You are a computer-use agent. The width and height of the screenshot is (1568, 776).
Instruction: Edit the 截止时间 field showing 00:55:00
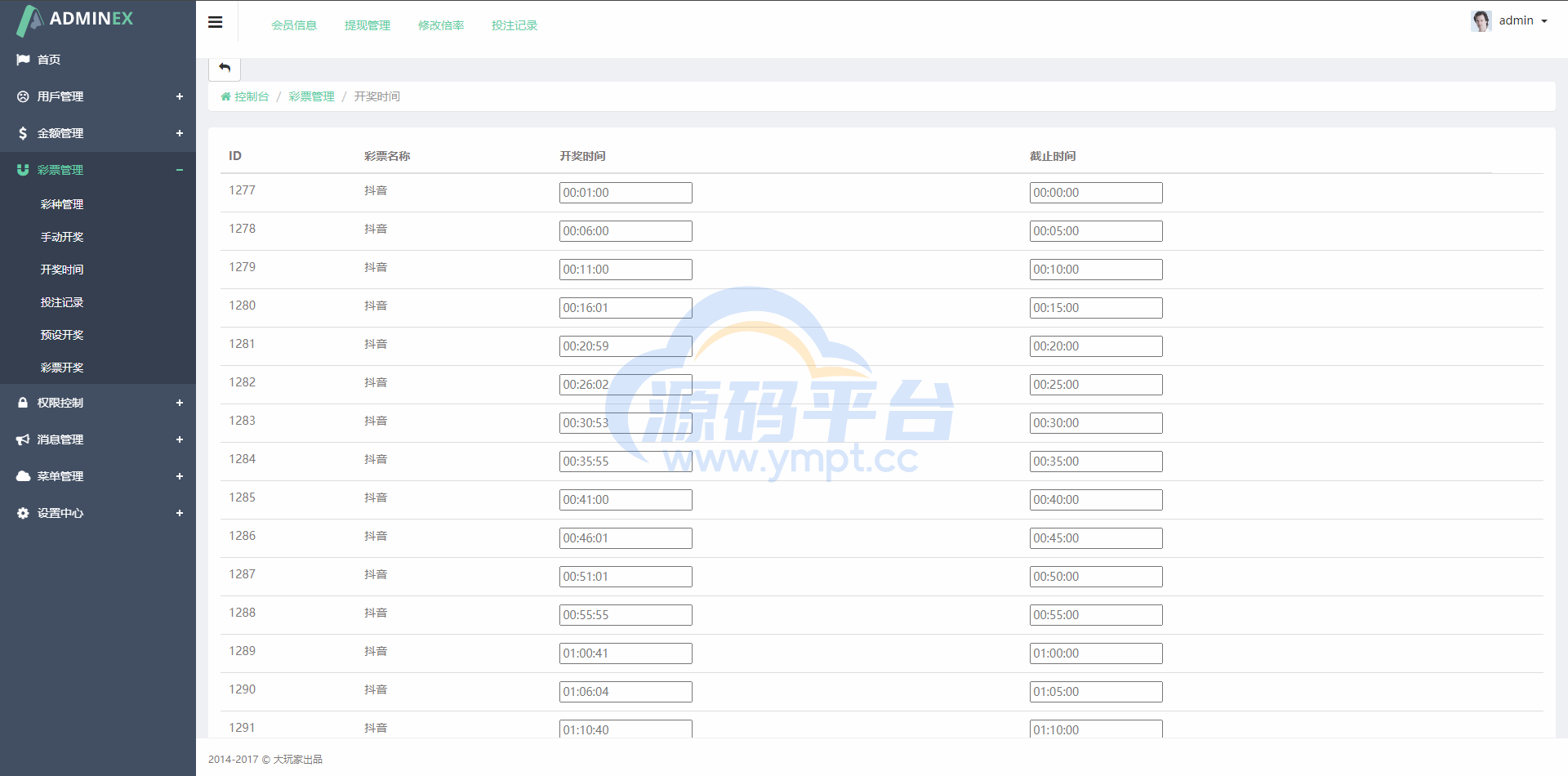pos(1096,615)
